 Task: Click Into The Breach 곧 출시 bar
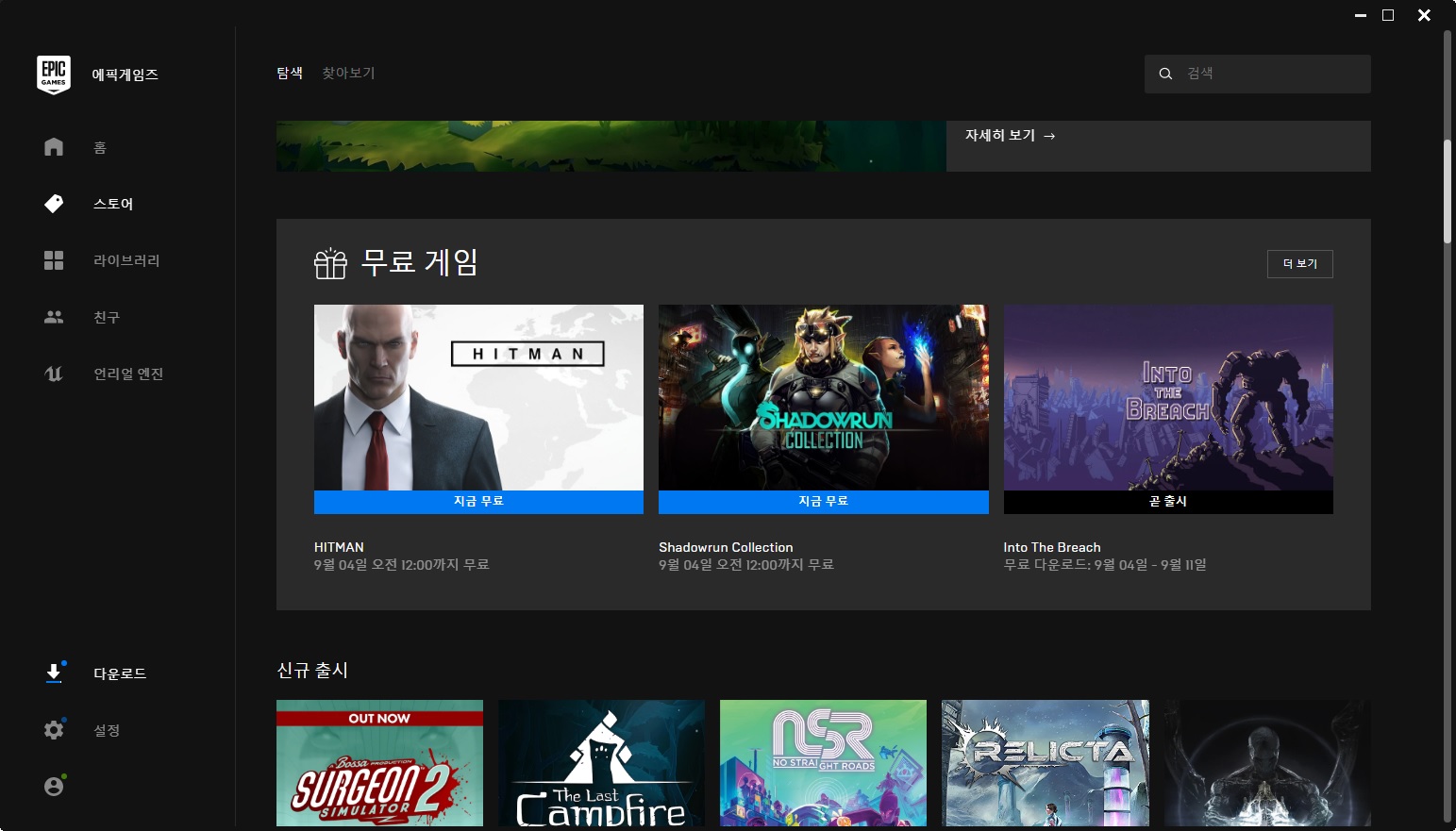[1168, 502]
